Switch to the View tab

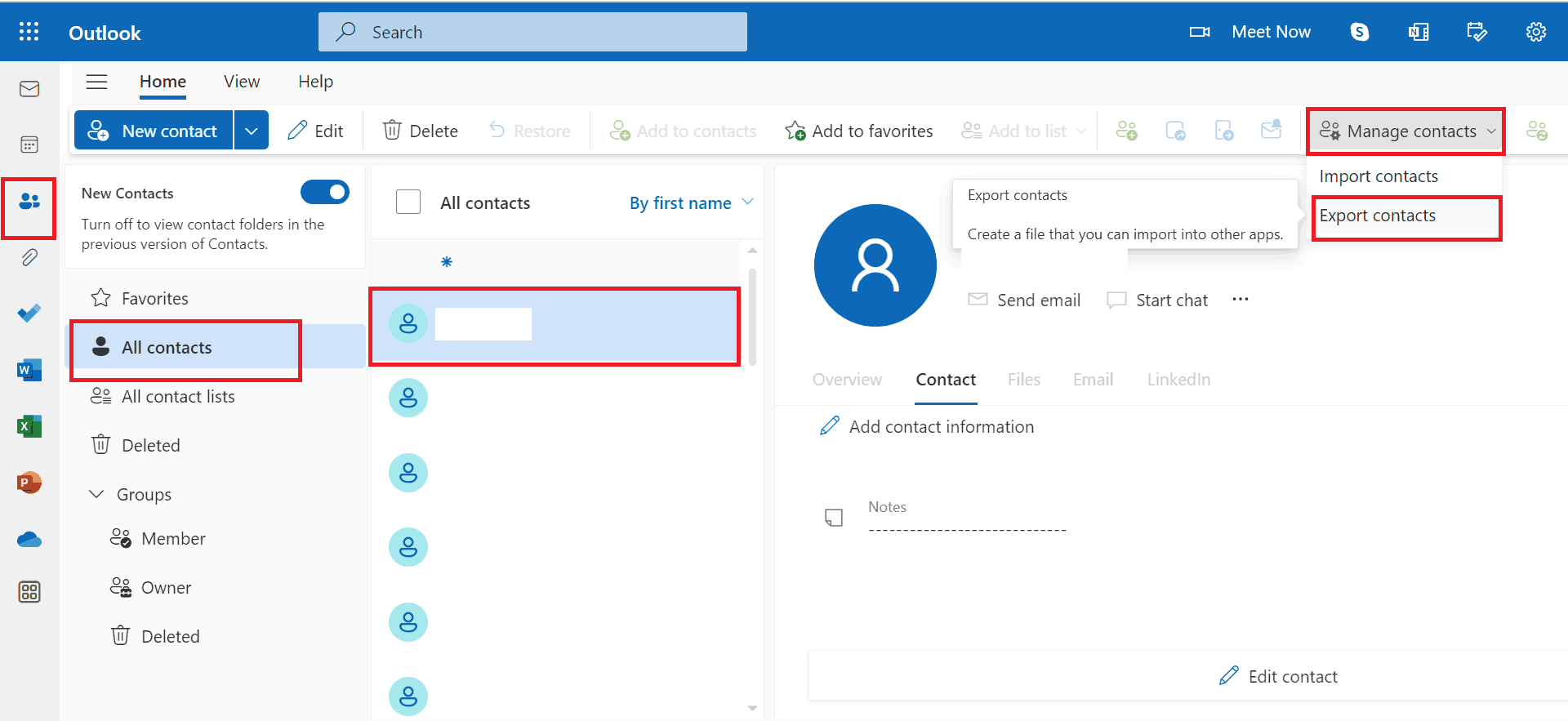242,82
